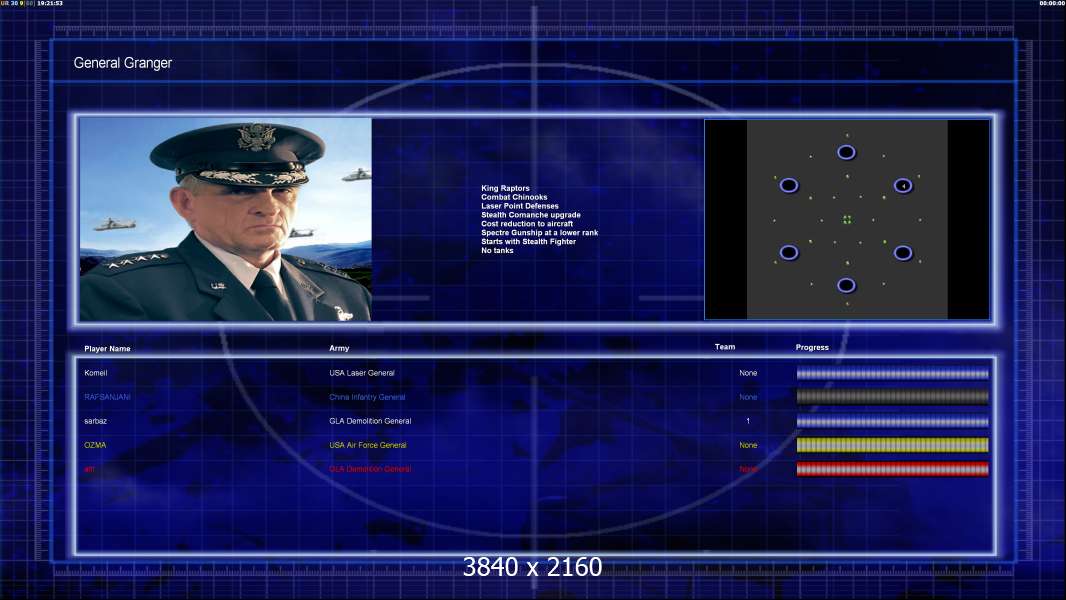This screenshot has height=600, width=1066.
Task: Click the map preview's green center marker
Action: coord(847,219)
